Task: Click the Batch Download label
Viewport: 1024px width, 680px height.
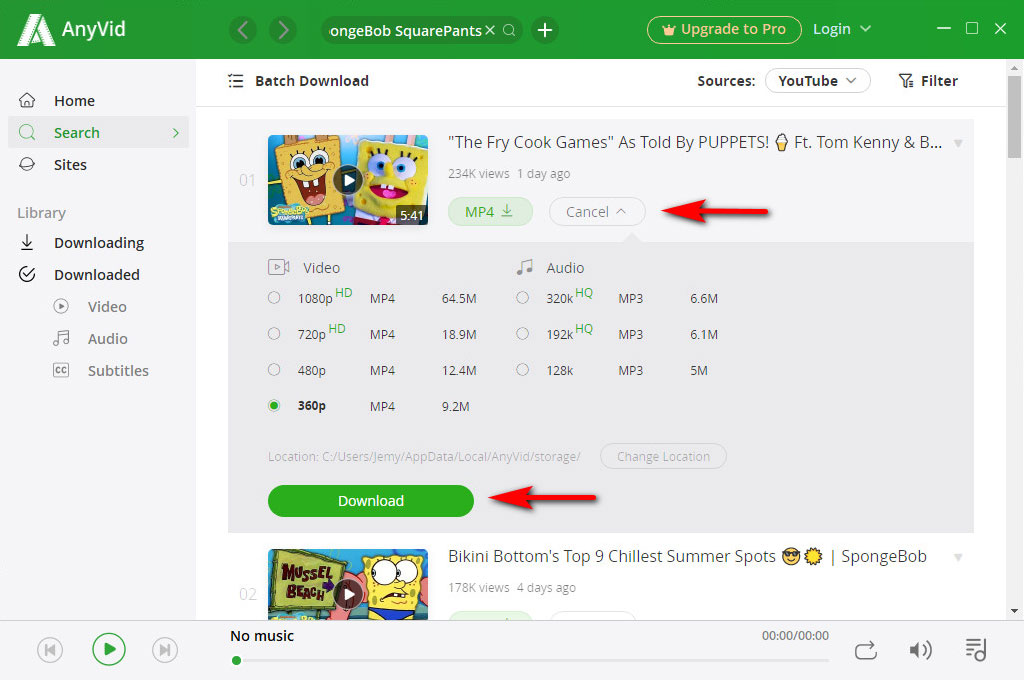Action: (x=312, y=81)
